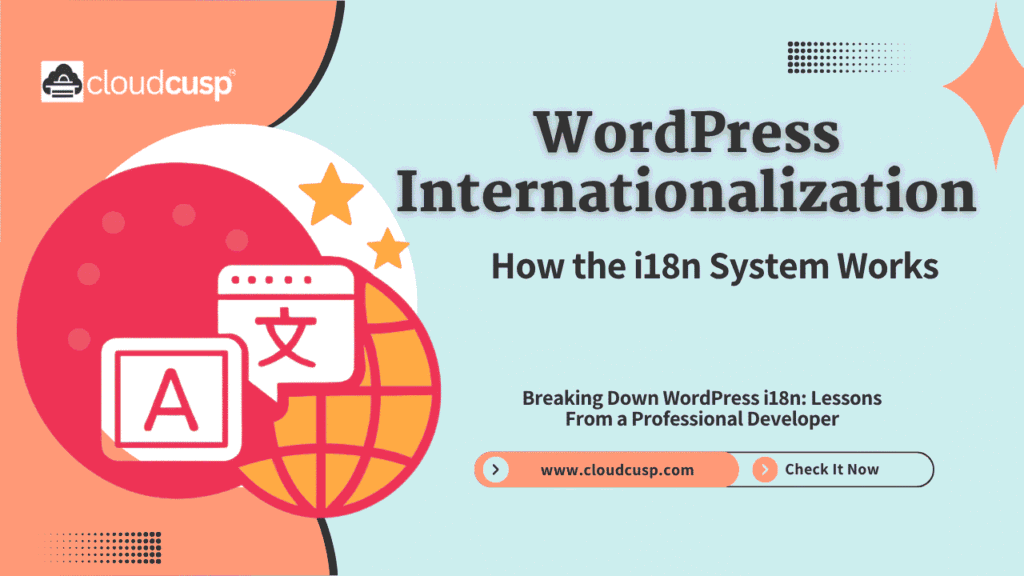Click 'Breaking Down WordPress i18n: Lessons' line
The image size is (1024, 576).
click(x=702, y=398)
